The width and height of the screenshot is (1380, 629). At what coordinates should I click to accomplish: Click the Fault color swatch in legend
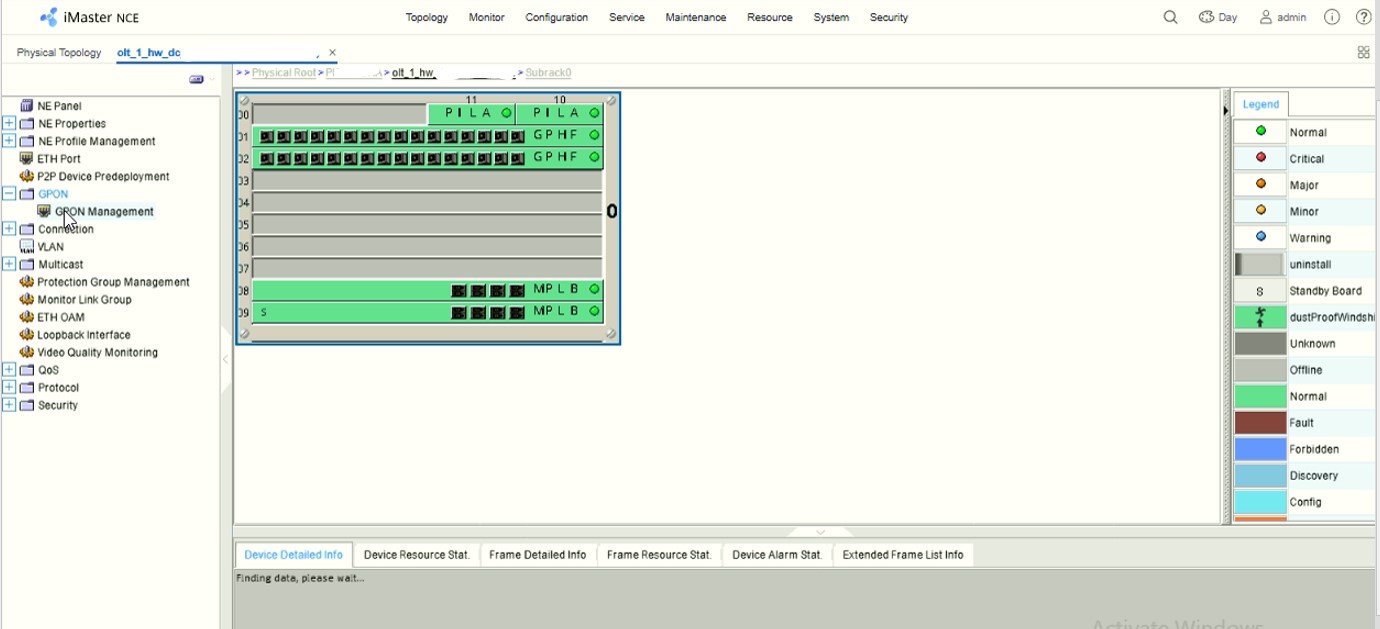(1260, 422)
